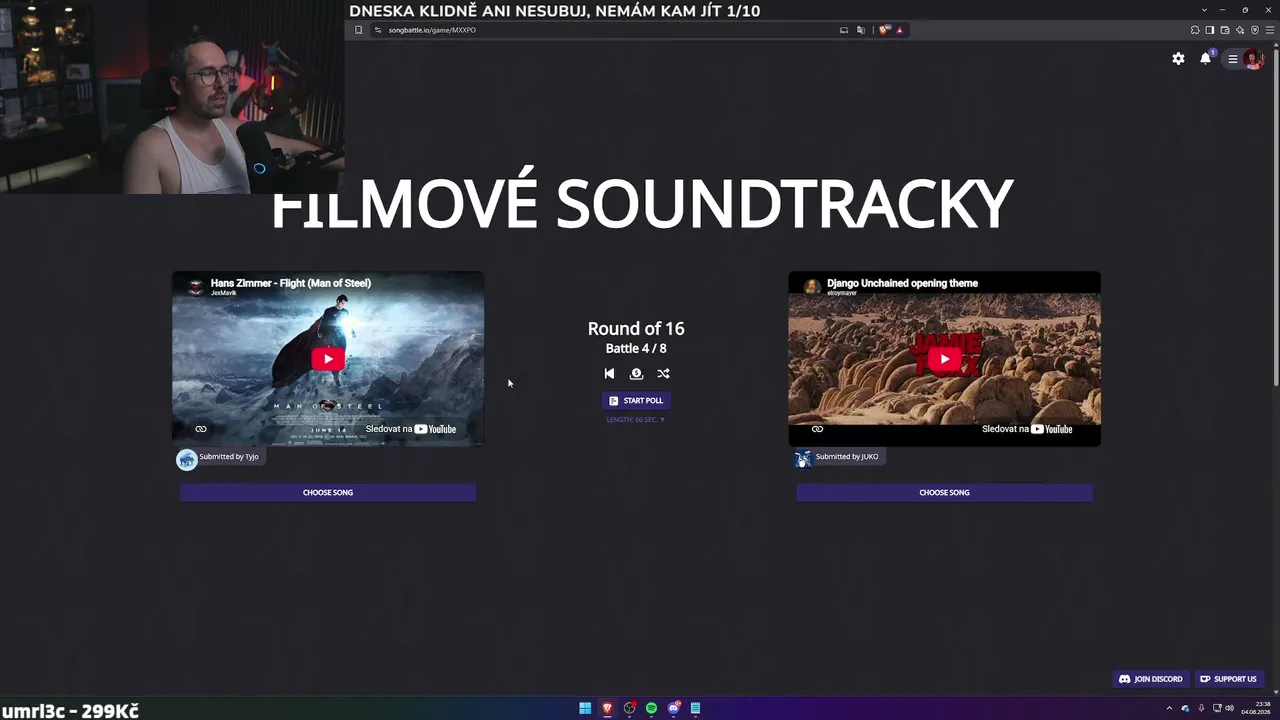Screen dimensions: 1280x720
Task: Open elroymayer channel avatar on right video
Action: (x=812, y=287)
